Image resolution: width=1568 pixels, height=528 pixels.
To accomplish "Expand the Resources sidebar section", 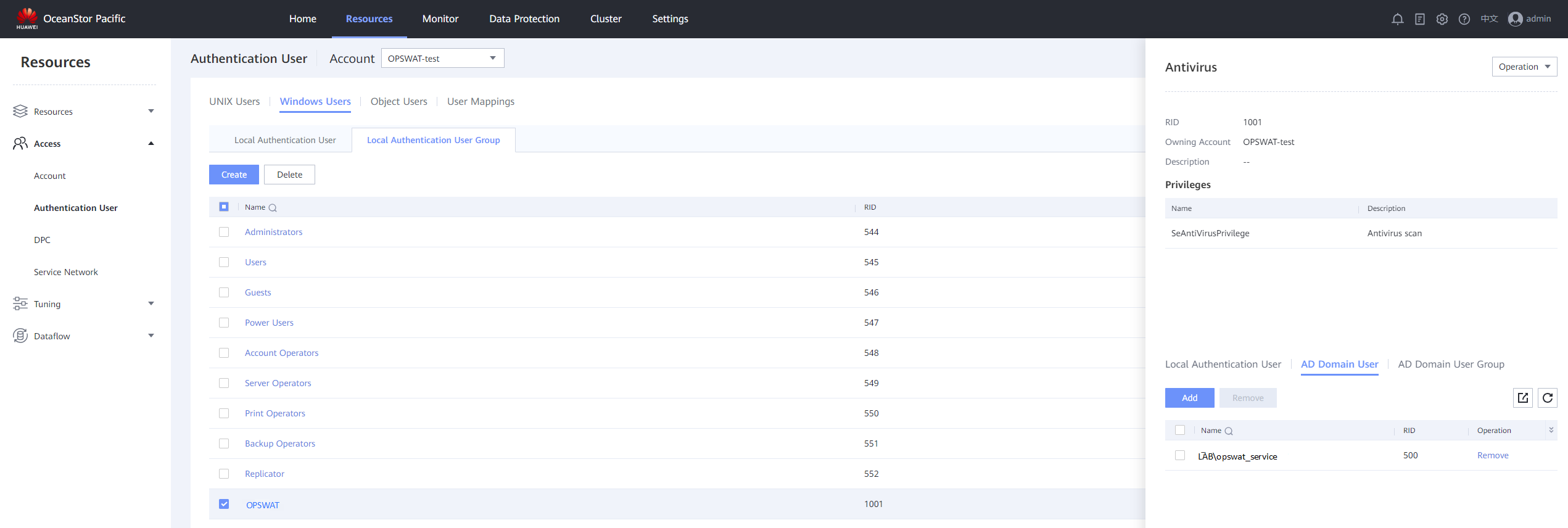I will point(151,111).
